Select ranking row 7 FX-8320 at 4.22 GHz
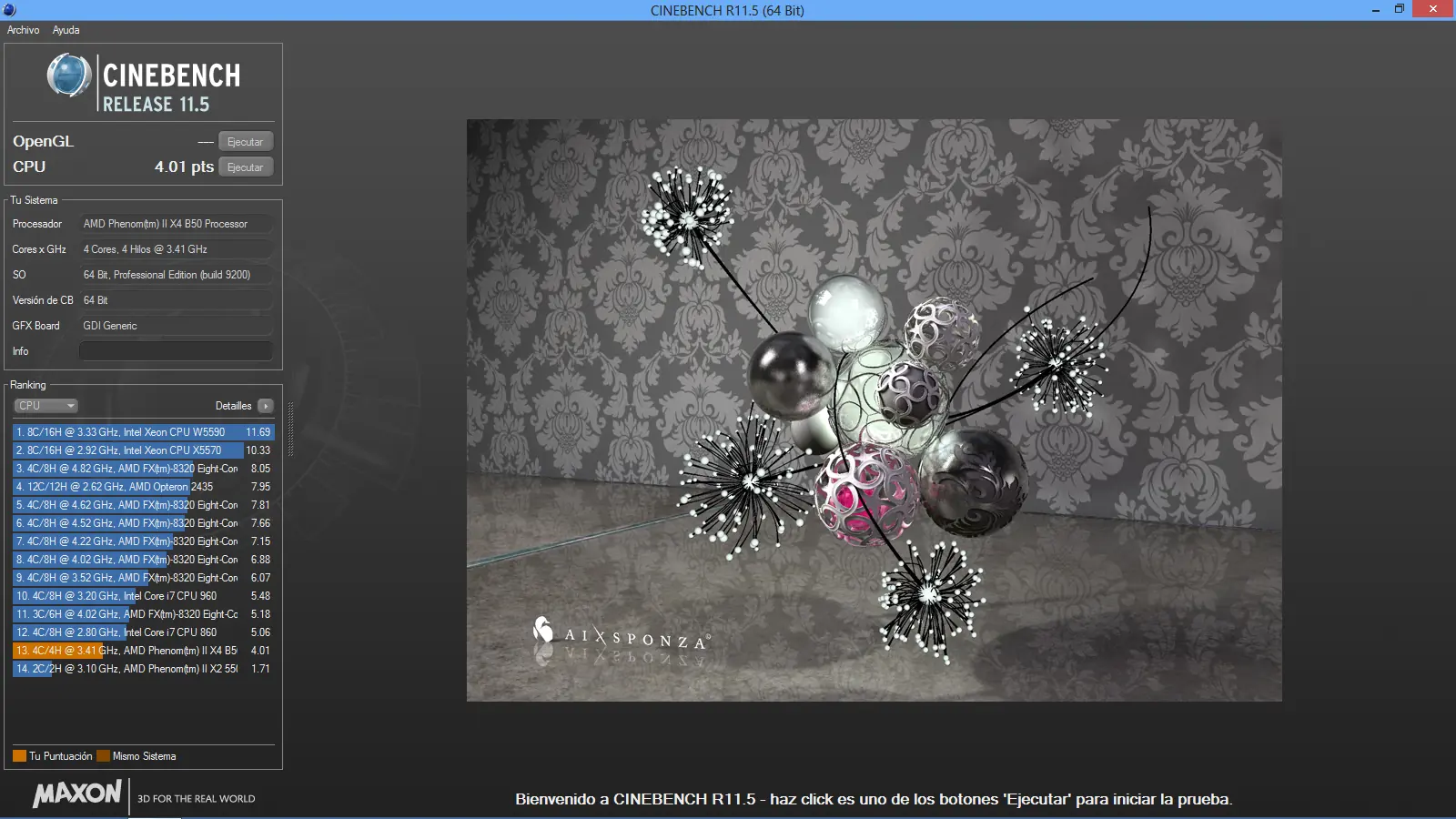 144,541
